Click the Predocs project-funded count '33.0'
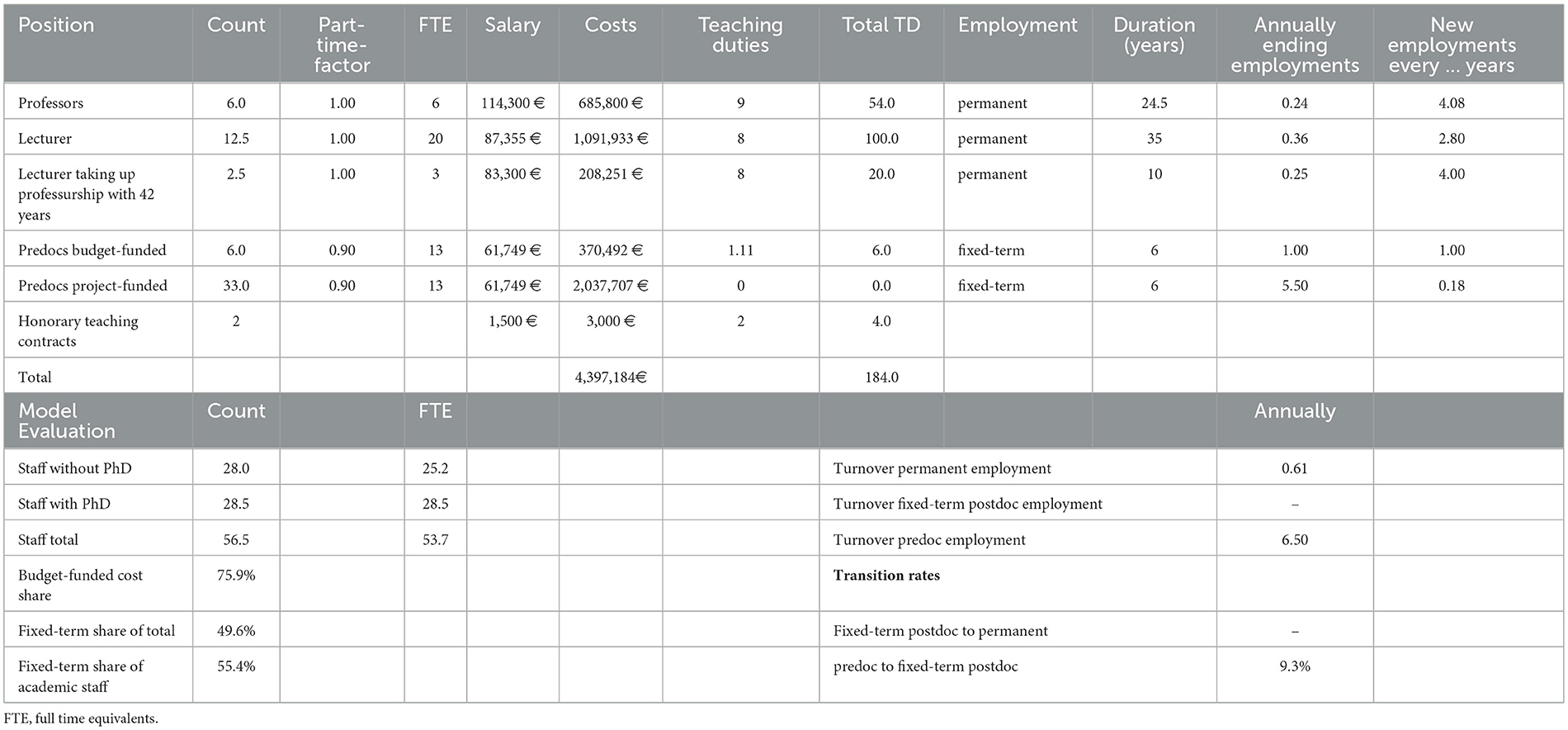 coord(236,286)
